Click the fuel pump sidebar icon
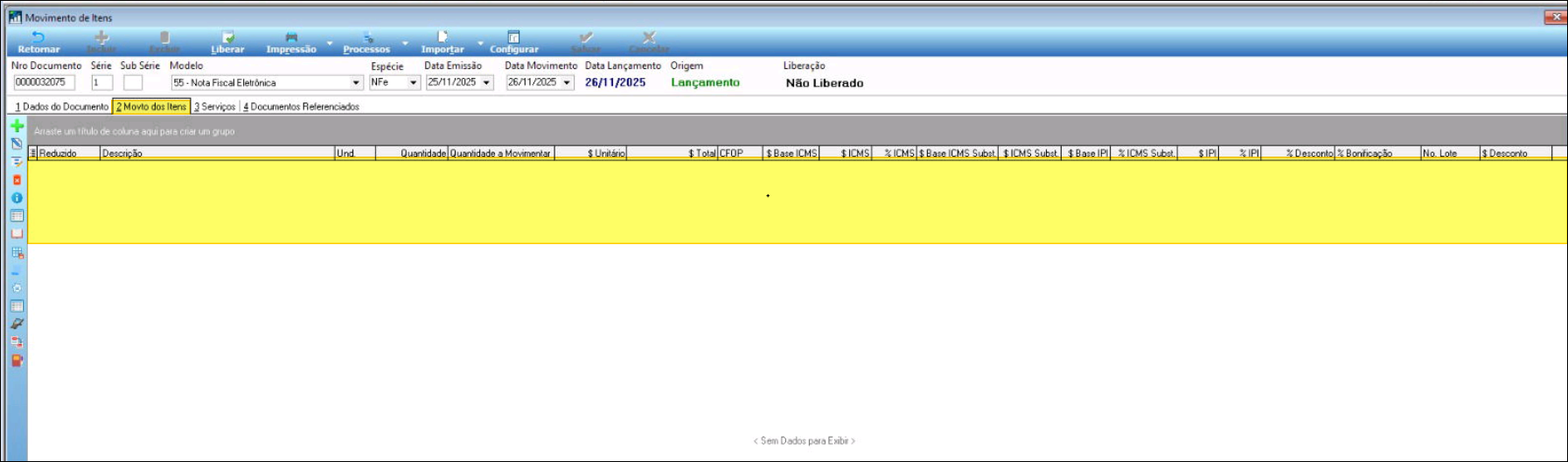Viewport: 1568px width, 462px height. (17, 360)
